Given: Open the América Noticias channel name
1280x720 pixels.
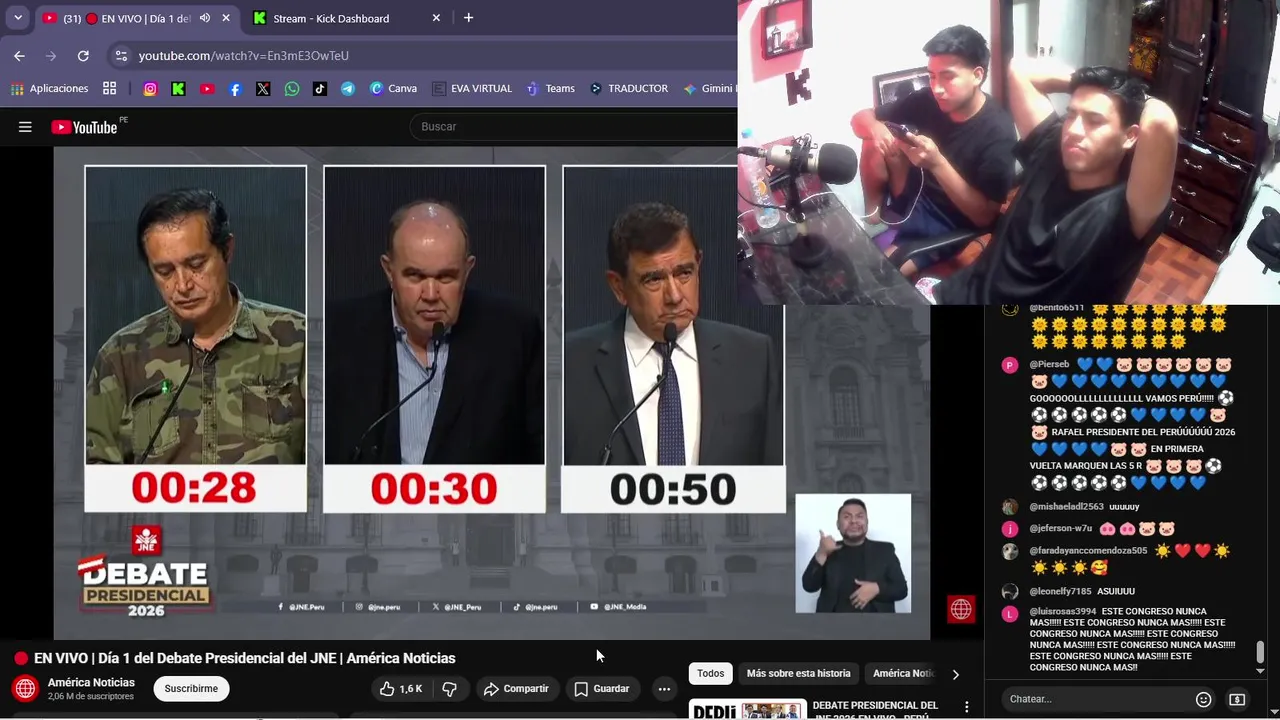Looking at the screenshot, I should point(91,682).
